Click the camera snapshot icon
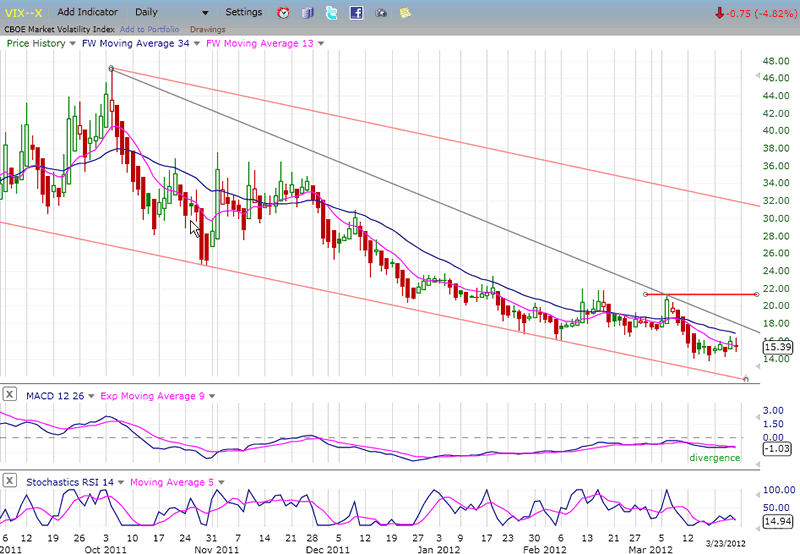 point(380,14)
